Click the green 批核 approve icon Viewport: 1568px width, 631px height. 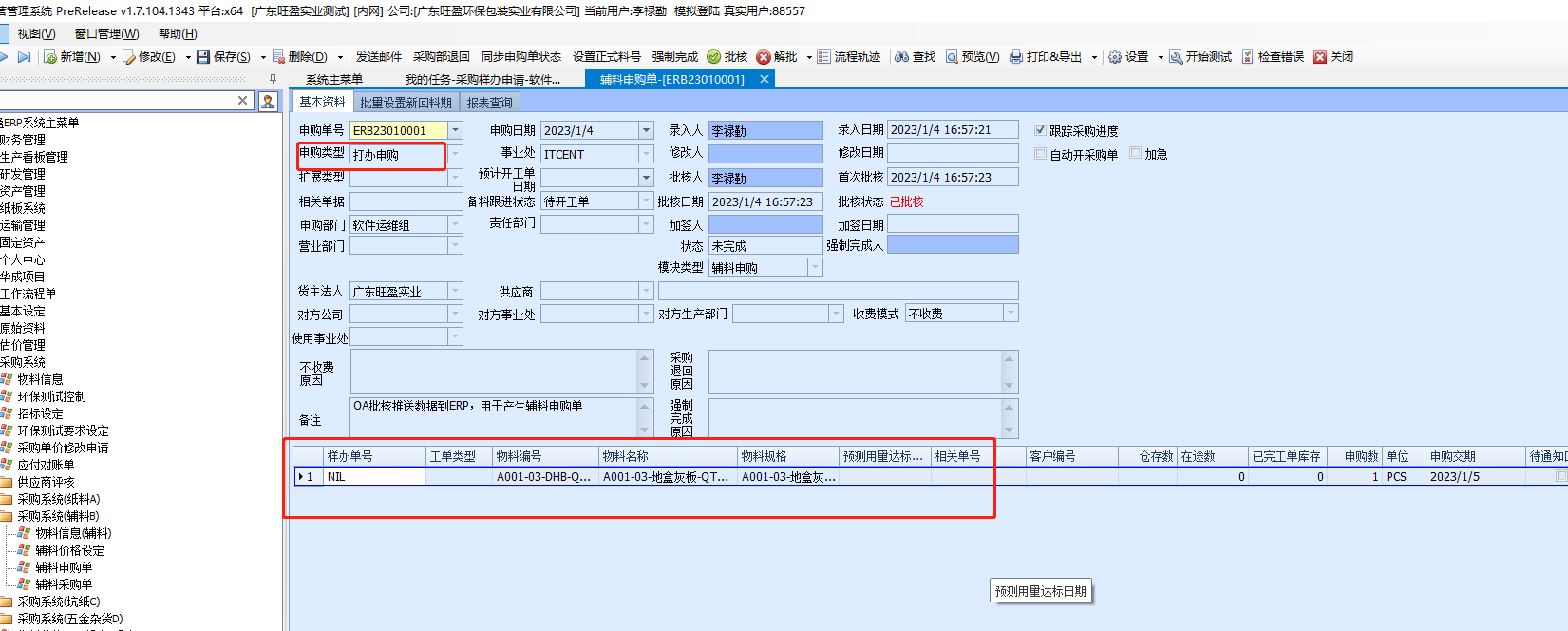714,57
